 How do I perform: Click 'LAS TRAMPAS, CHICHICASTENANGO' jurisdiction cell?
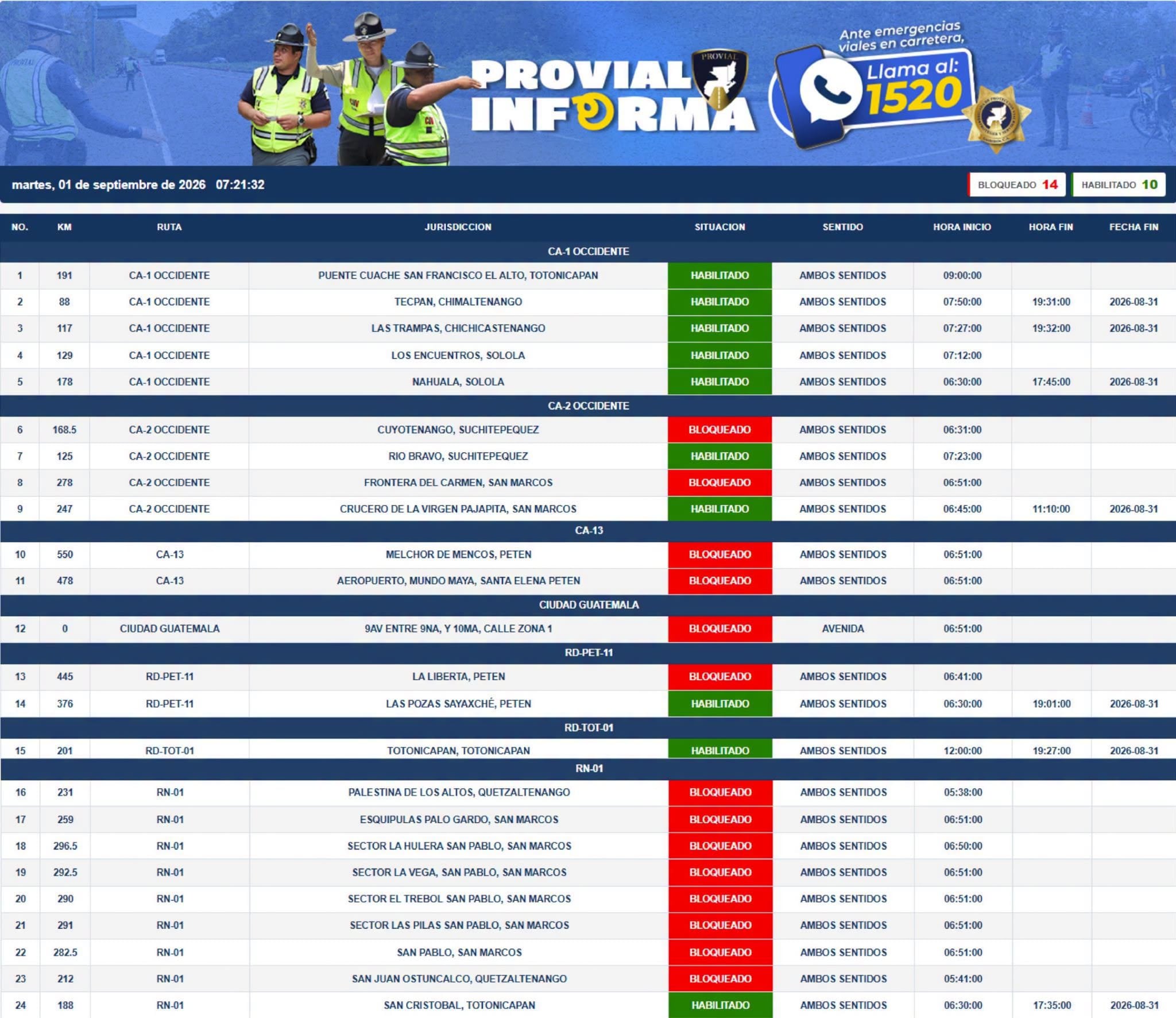(x=458, y=329)
